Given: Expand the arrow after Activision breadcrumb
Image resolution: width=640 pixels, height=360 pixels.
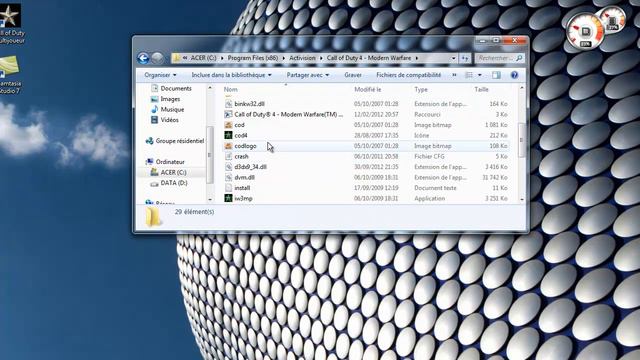Looking at the screenshot, I should tap(321, 58).
